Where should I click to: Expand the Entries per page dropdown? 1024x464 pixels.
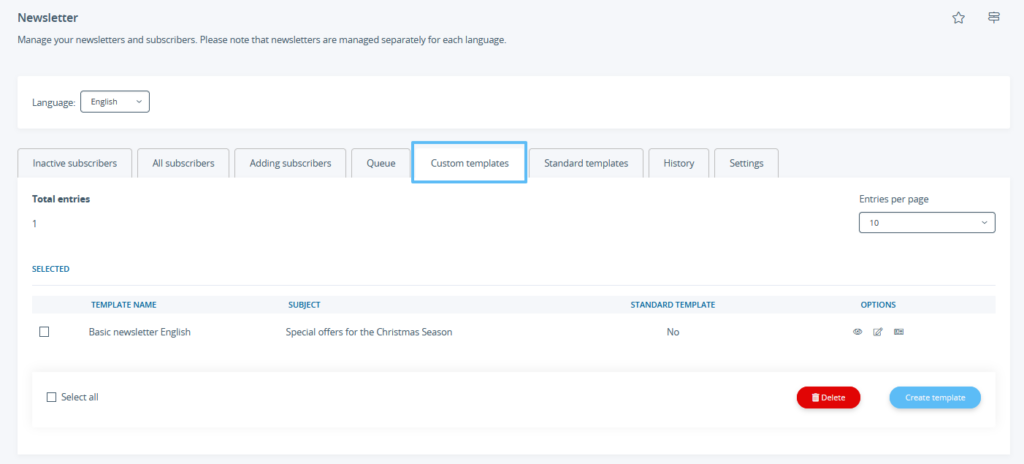tap(927, 223)
